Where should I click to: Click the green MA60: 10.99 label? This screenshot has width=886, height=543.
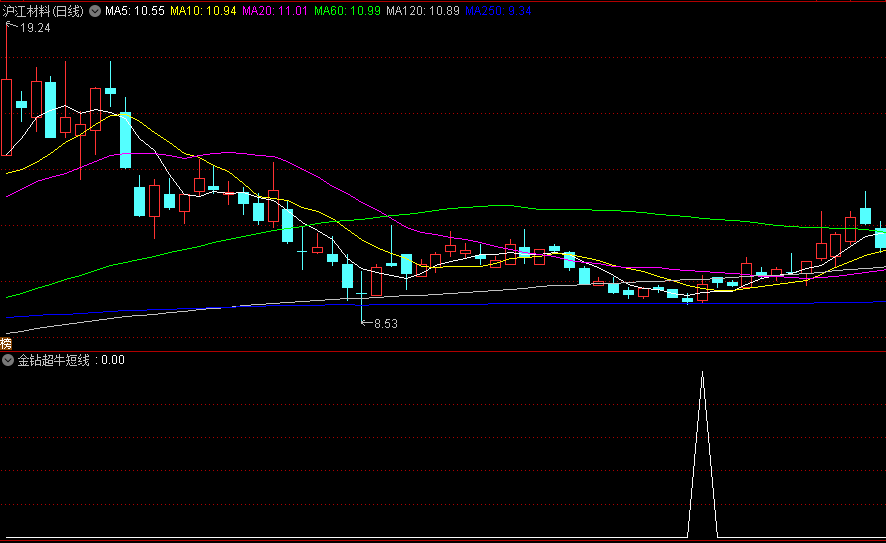click(x=347, y=11)
